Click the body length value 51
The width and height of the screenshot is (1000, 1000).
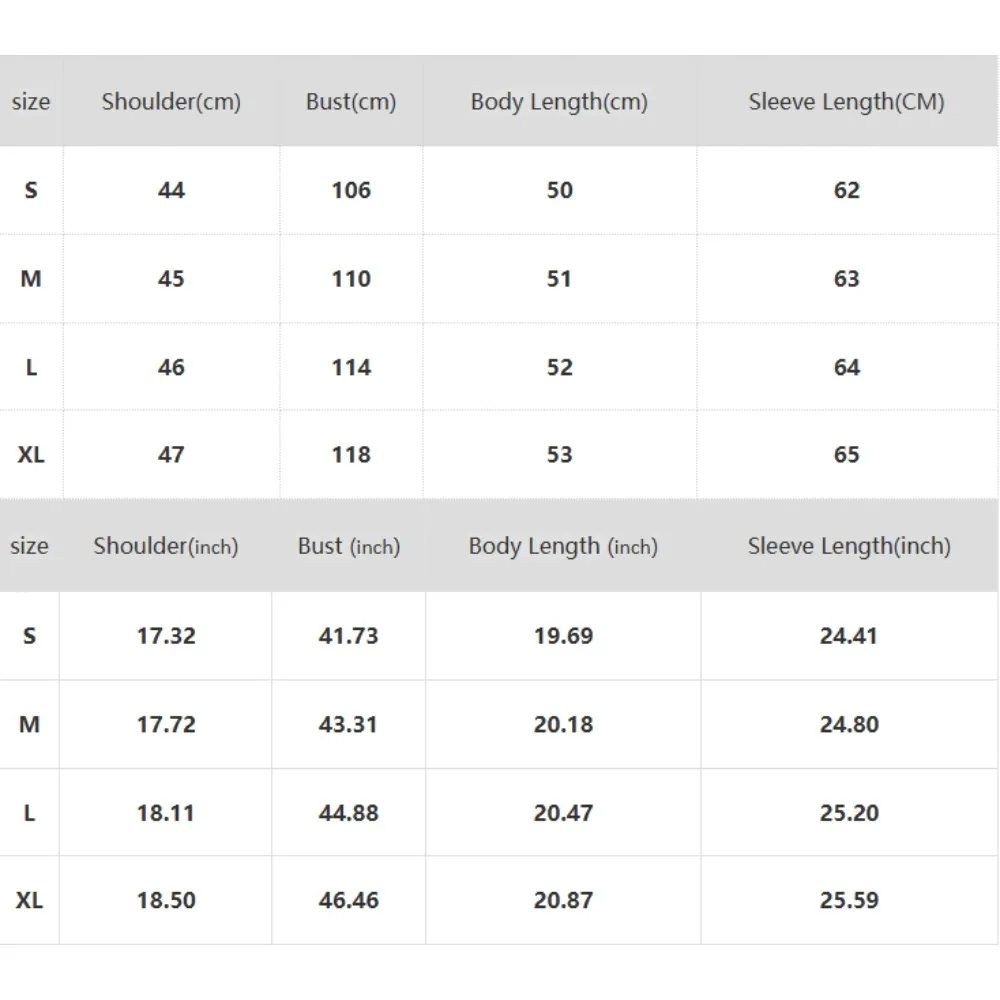click(559, 279)
